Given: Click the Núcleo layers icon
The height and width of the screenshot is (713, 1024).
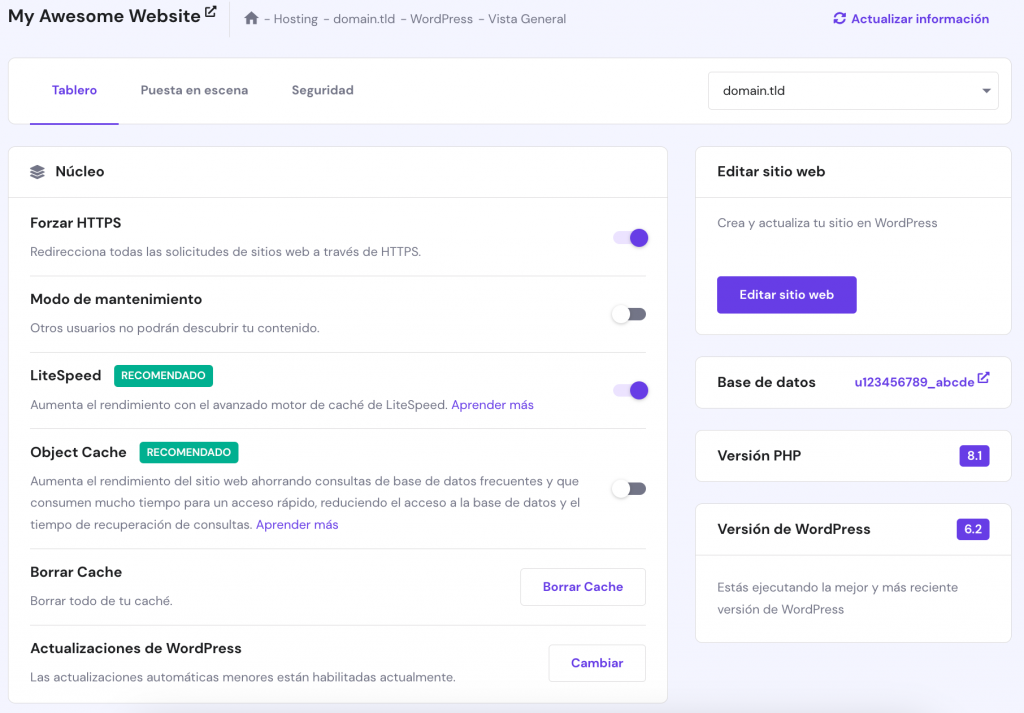Looking at the screenshot, I should point(38,172).
